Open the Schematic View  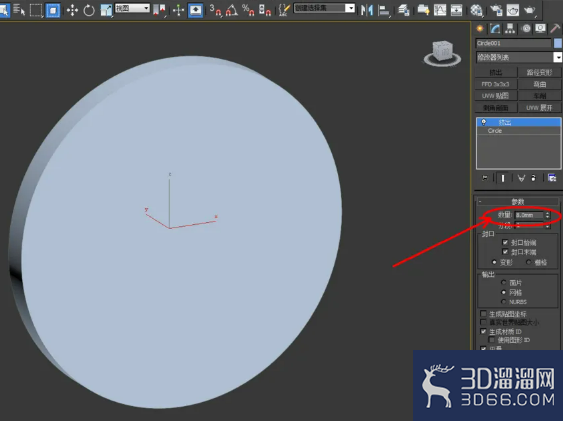[x=456, y=10]
